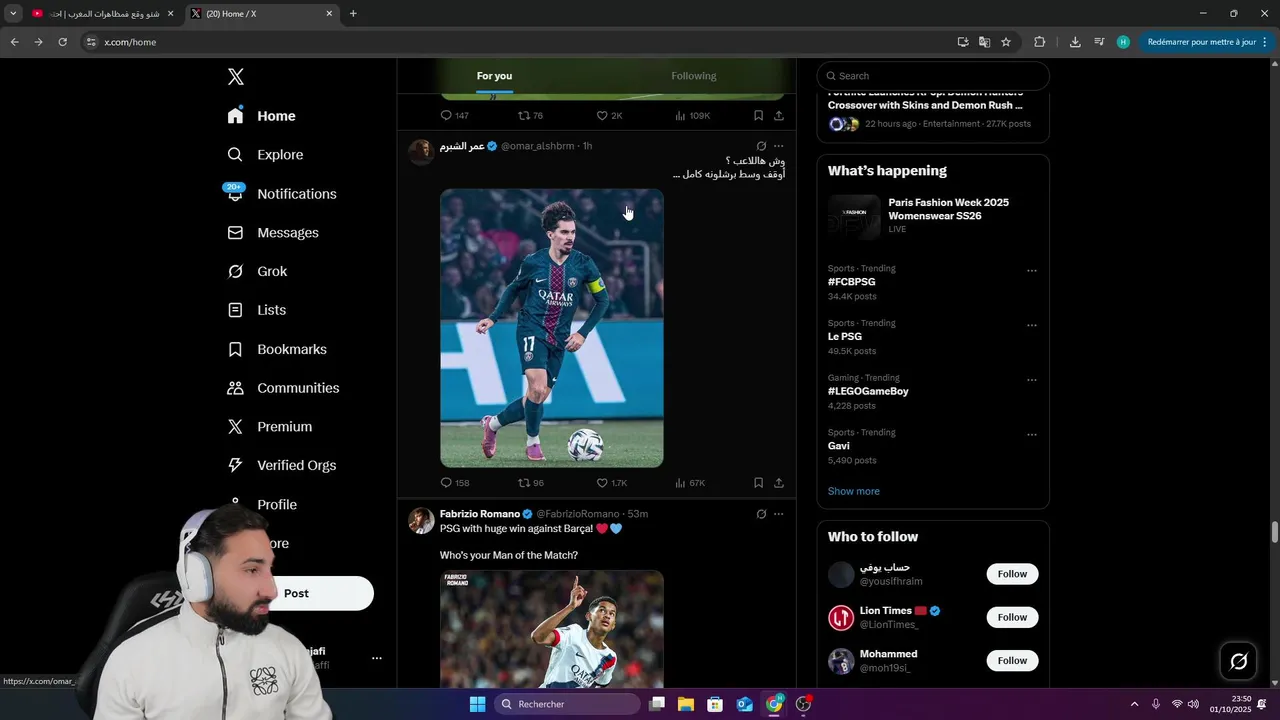Bookmark the omar_alshbrm post
1280x720 pixels.
[x=758, y=483]
